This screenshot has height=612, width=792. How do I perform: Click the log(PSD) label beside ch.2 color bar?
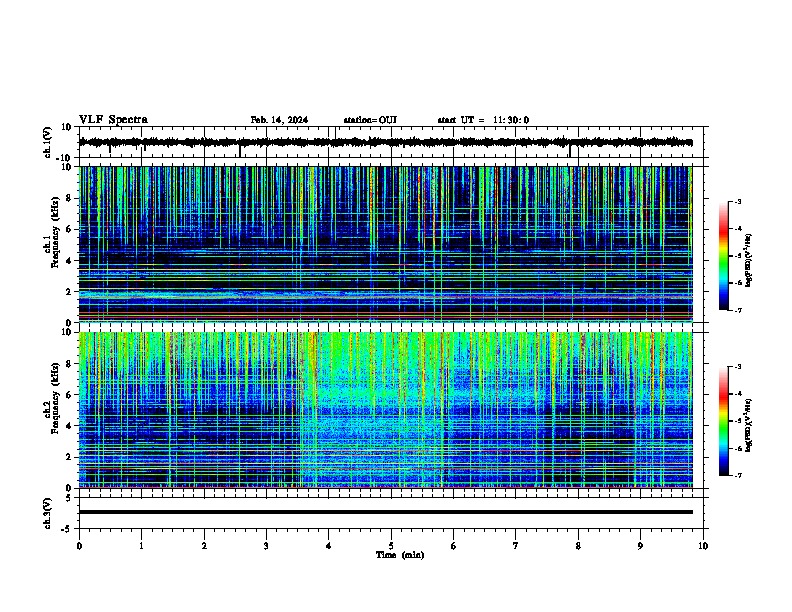[749, 425]
